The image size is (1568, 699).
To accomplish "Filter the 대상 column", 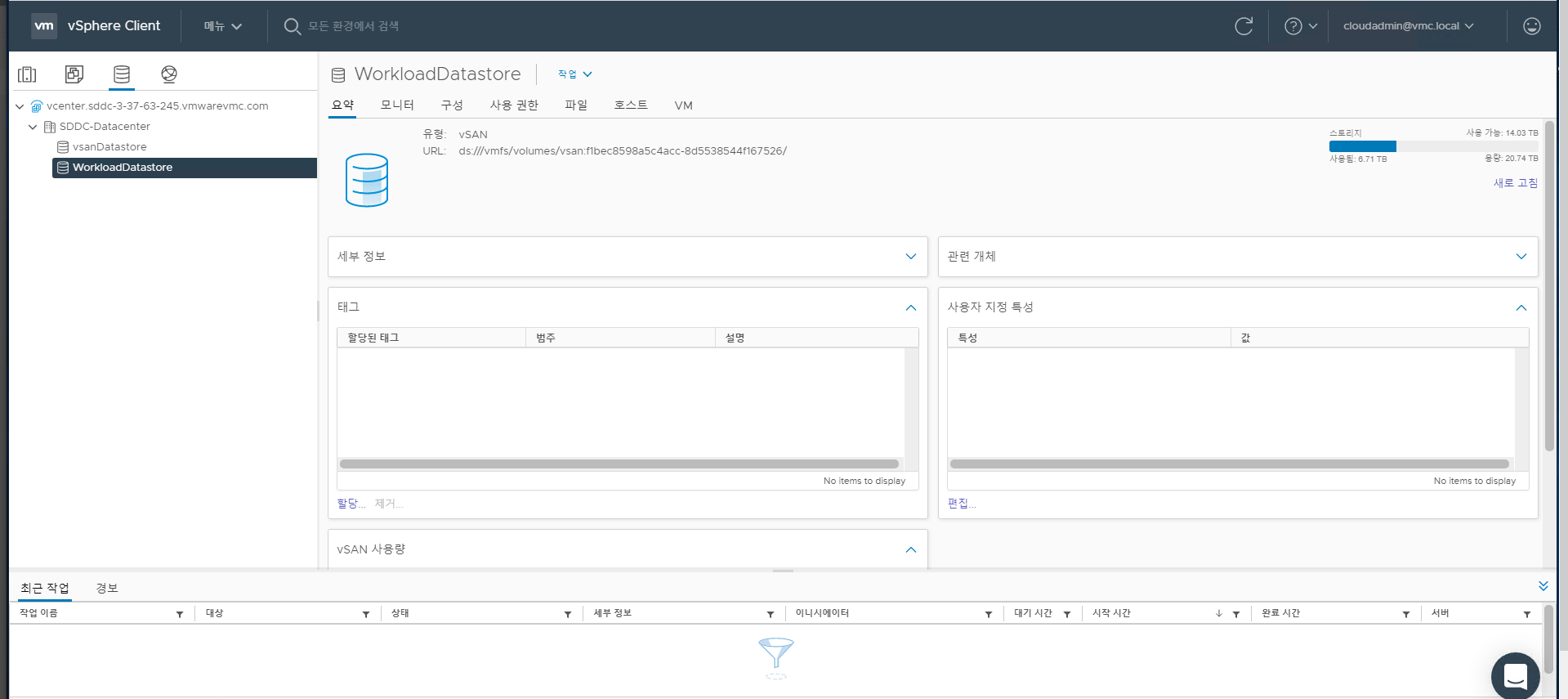I will [366, 614].
